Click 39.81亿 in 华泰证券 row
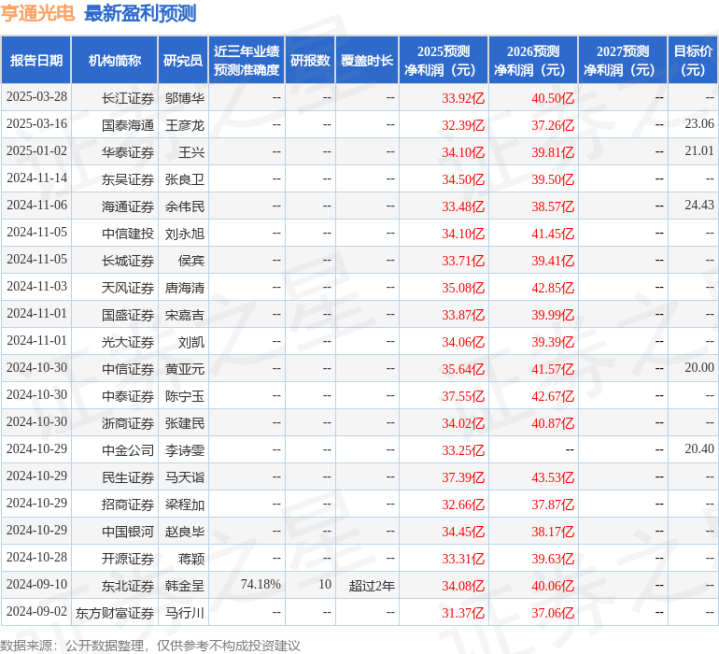Image resolution: width=719 pixels, height=654 pixels. click(553, 152)
